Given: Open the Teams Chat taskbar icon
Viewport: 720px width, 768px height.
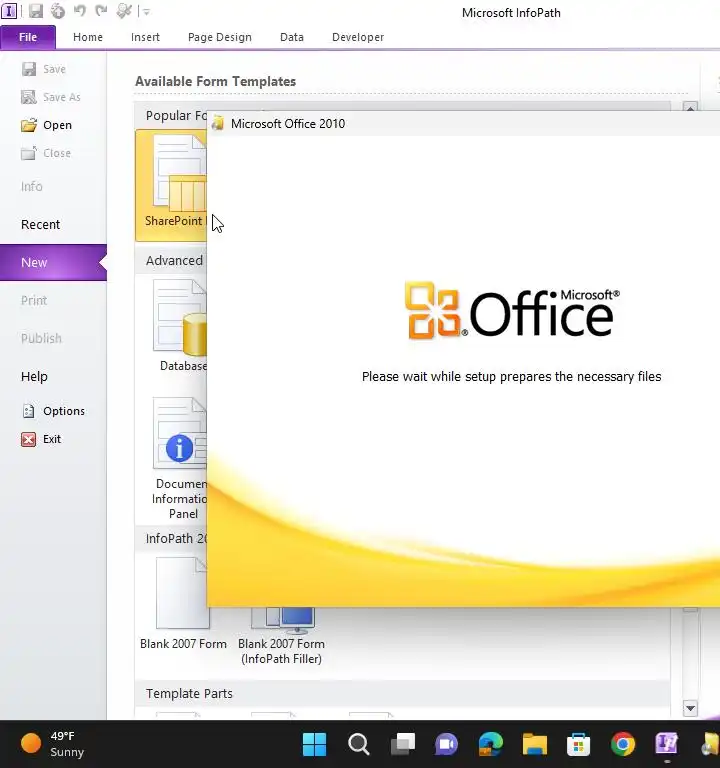Looking at the screenshot, I should click(x=446, y=744).
